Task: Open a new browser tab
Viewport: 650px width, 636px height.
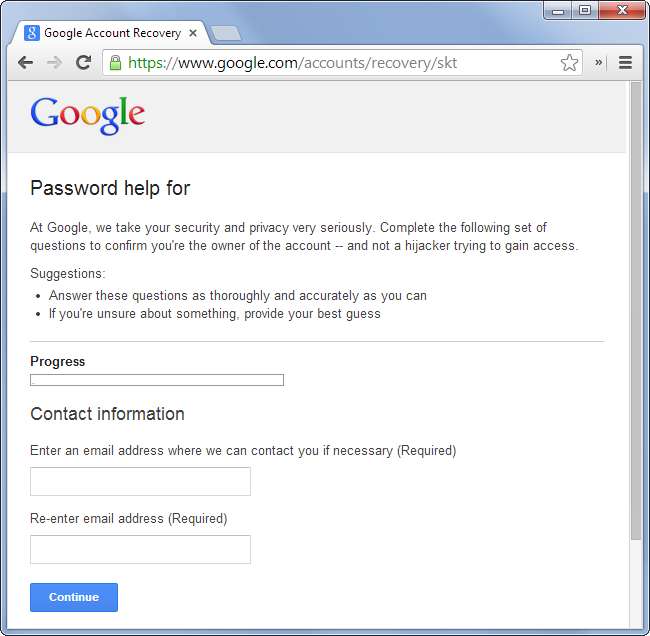Action: pyautogui.click(x=226, y=33)
